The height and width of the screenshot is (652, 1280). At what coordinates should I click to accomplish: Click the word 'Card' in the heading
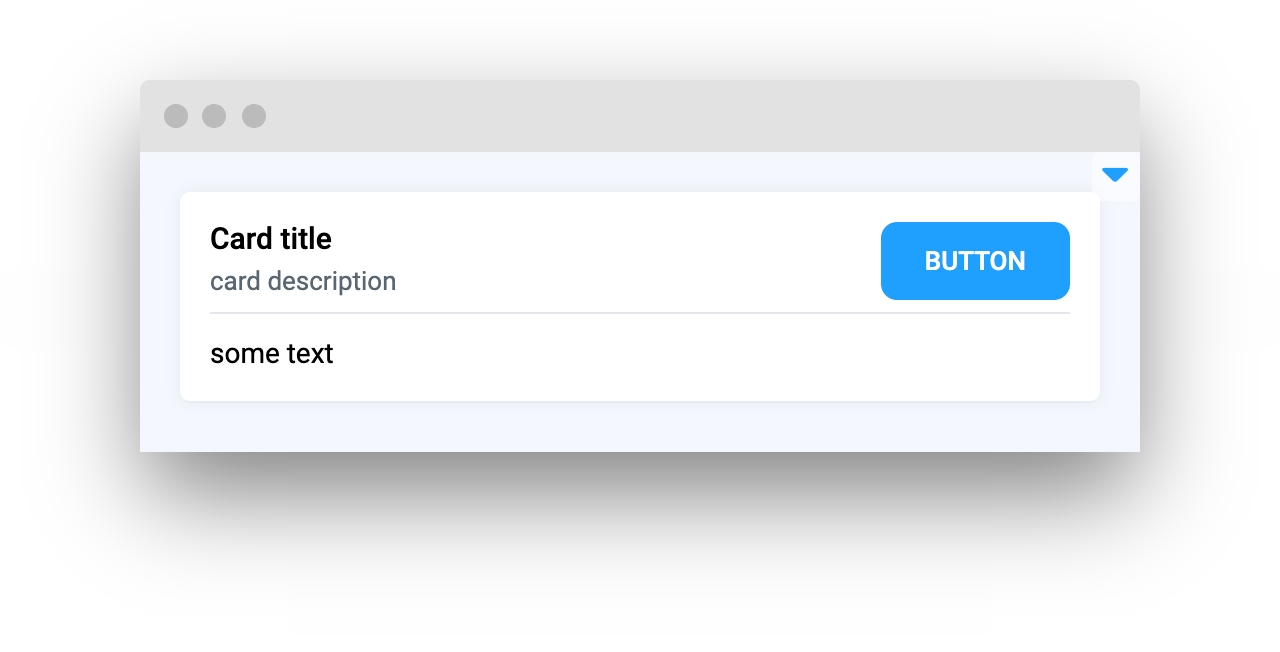pos(241,239)
